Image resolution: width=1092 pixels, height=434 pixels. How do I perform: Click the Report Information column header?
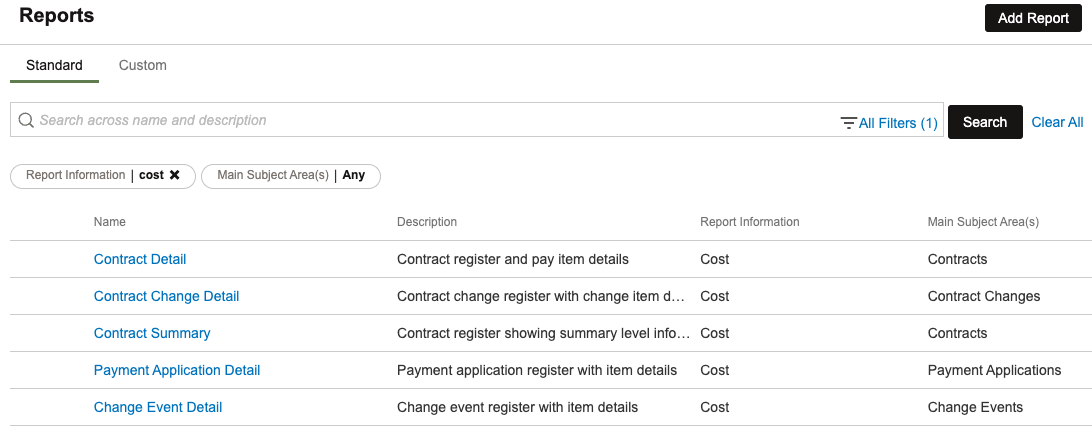749,222
